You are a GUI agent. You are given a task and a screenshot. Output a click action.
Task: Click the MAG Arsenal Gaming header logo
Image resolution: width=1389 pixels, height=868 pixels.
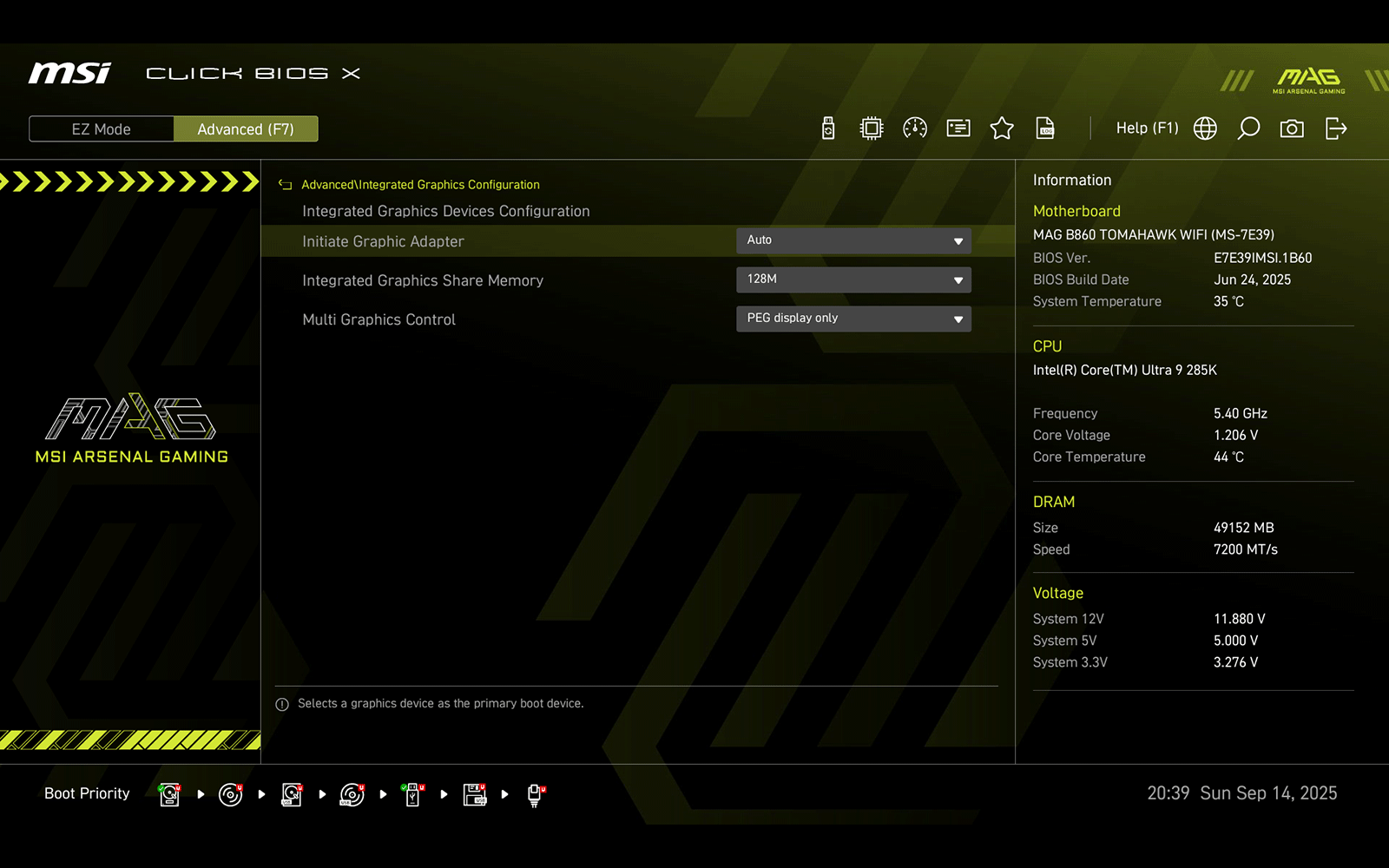[x=1309, y=81]
